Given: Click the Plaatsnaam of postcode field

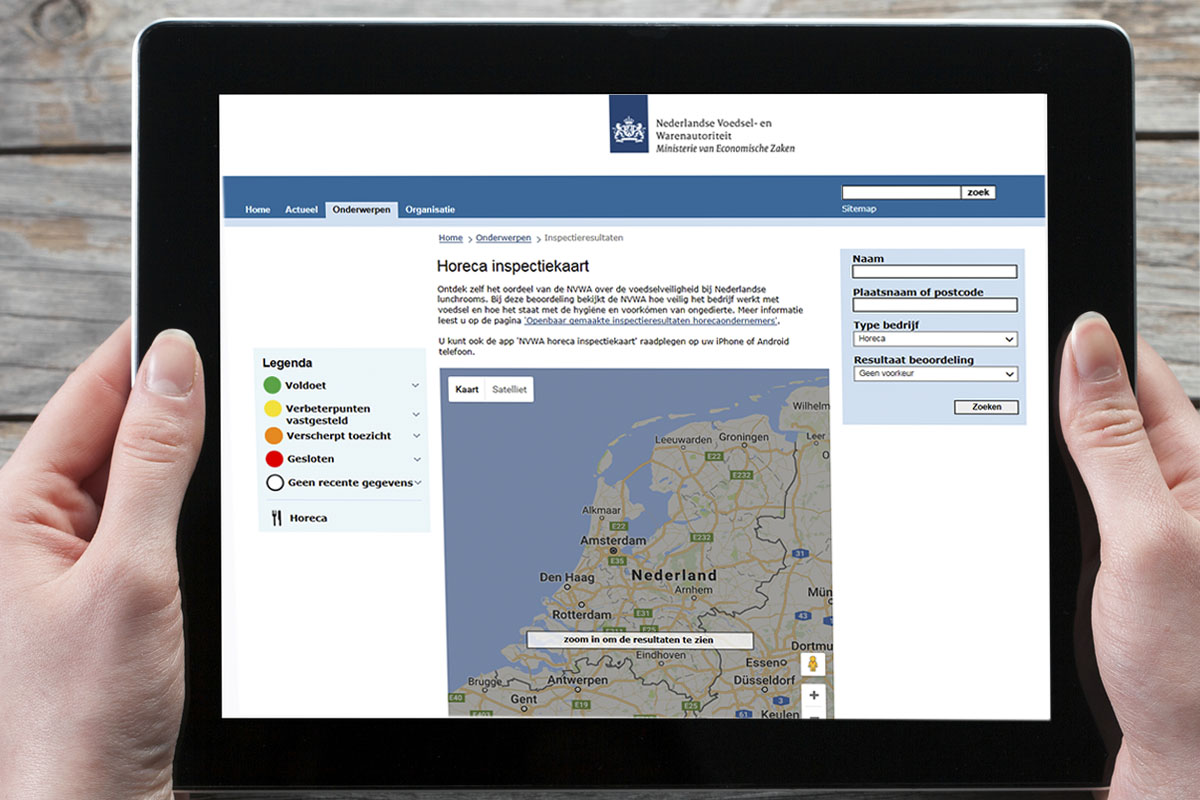Looking at the screenshot, I should point(934,305).
